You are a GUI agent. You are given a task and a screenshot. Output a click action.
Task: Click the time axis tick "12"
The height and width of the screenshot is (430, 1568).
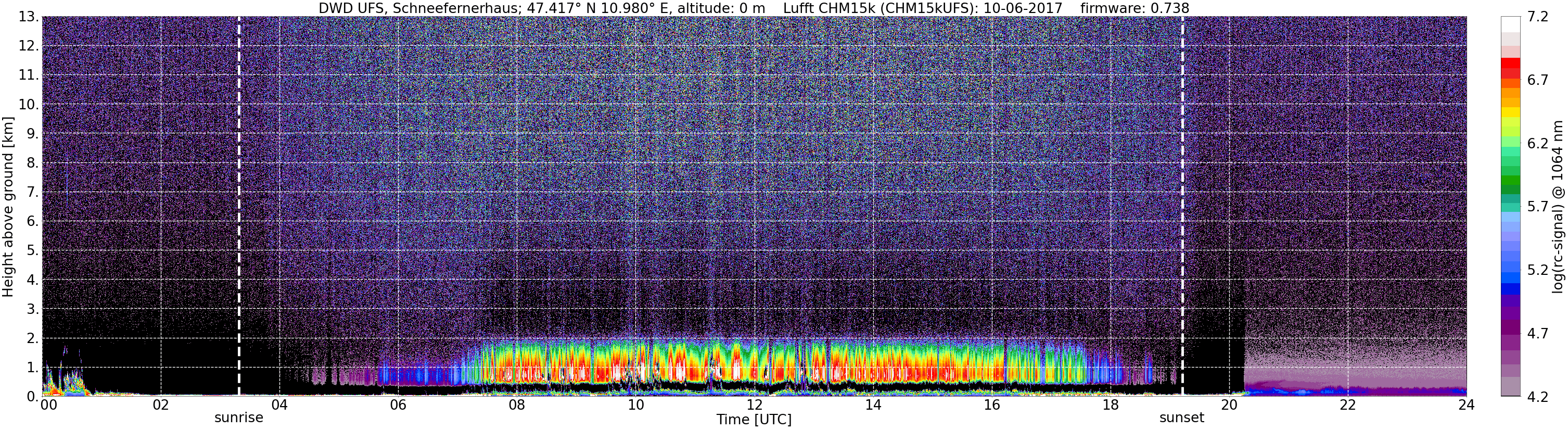pyautogui.click(x=754, y=406)
